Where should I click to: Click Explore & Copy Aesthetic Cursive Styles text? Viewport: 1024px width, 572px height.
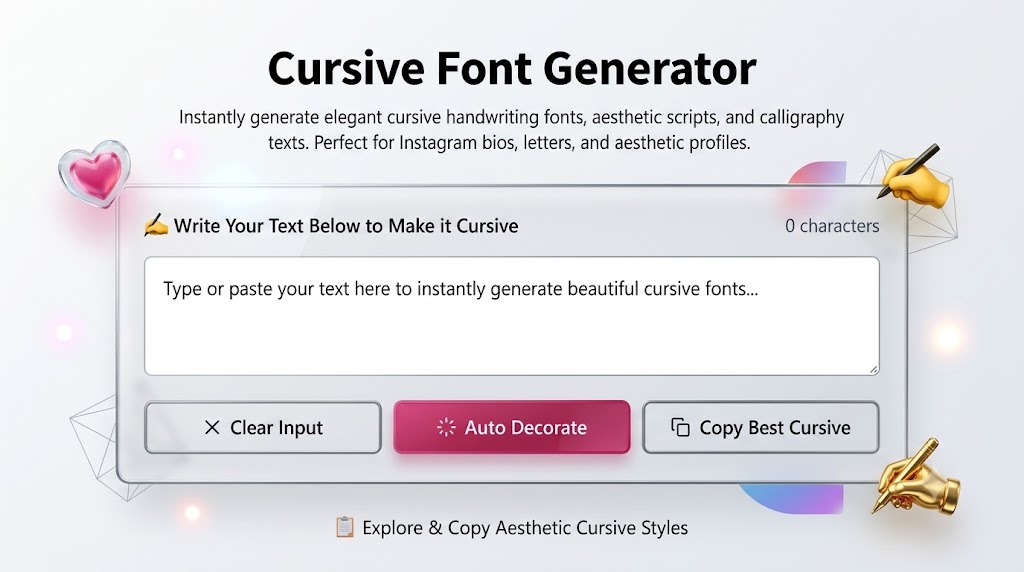525,528
